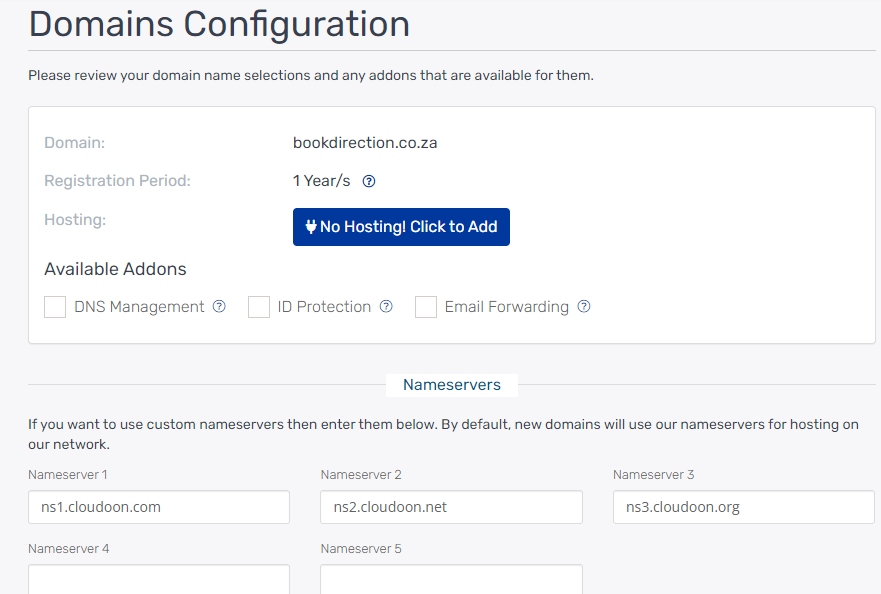Click the ID Protection label text
Image resolution: width=881 pixels, height=594 pixels.
[324, 307]
